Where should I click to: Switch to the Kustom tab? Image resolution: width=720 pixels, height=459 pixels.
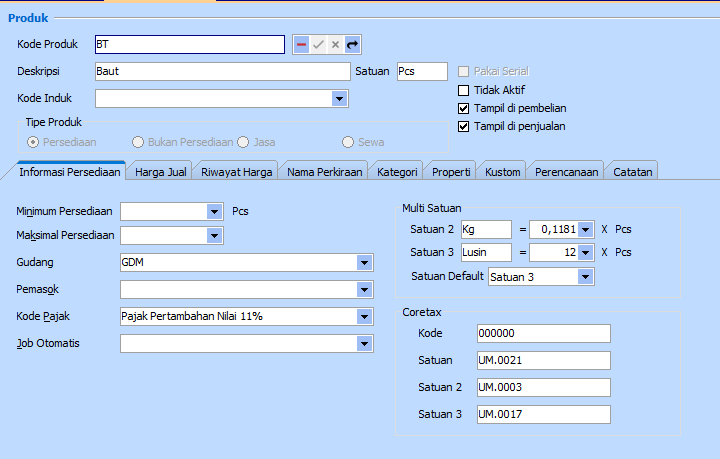point(502,172)
